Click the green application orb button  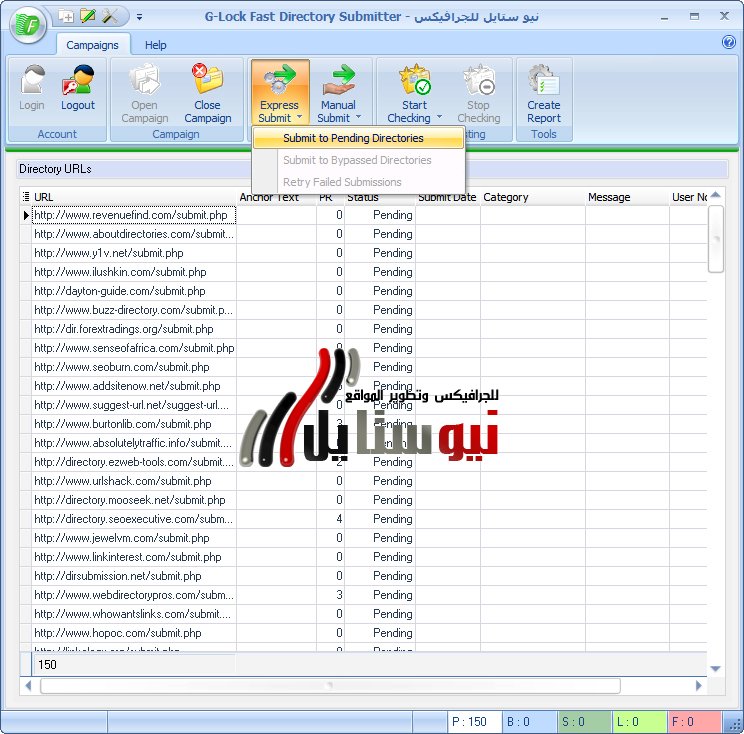pyautogui.click(x=28, y=24)
